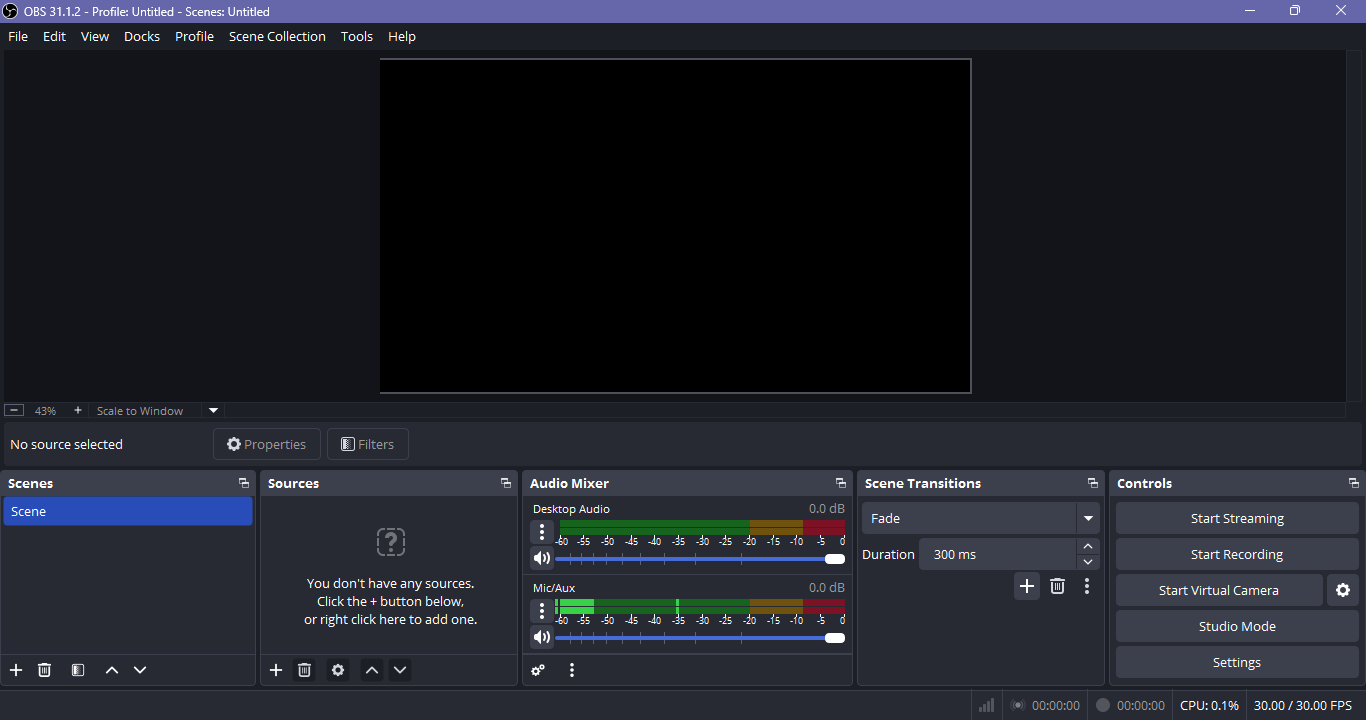
Task: Add a new source with the plus icon
Action: [275, 670]
